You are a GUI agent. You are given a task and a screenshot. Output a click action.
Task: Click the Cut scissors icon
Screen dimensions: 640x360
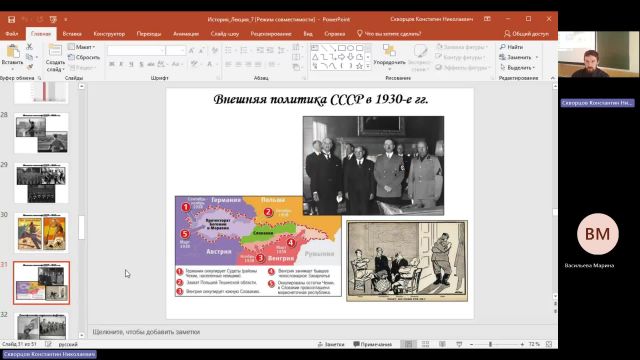coord(29,47)
